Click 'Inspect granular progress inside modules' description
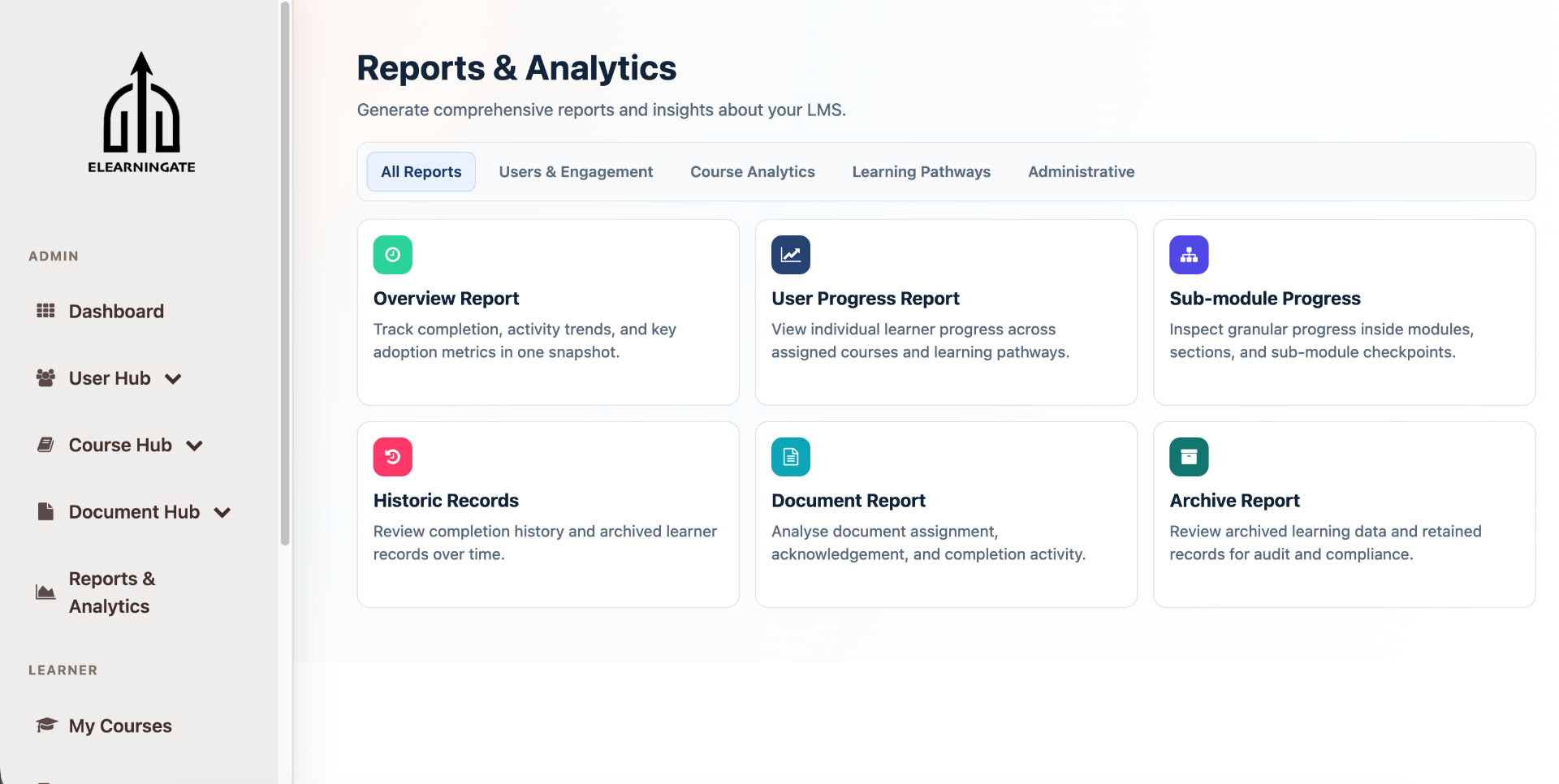This screenshot has width=1559, height=784. coord(1321,341)
